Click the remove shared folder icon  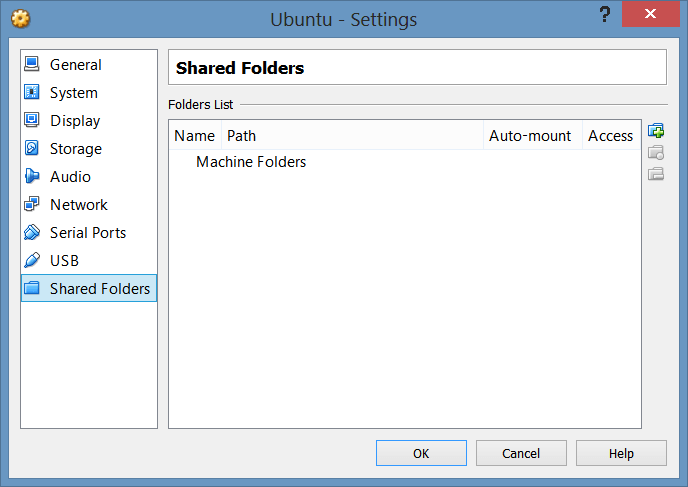click(x=656, y=174)
